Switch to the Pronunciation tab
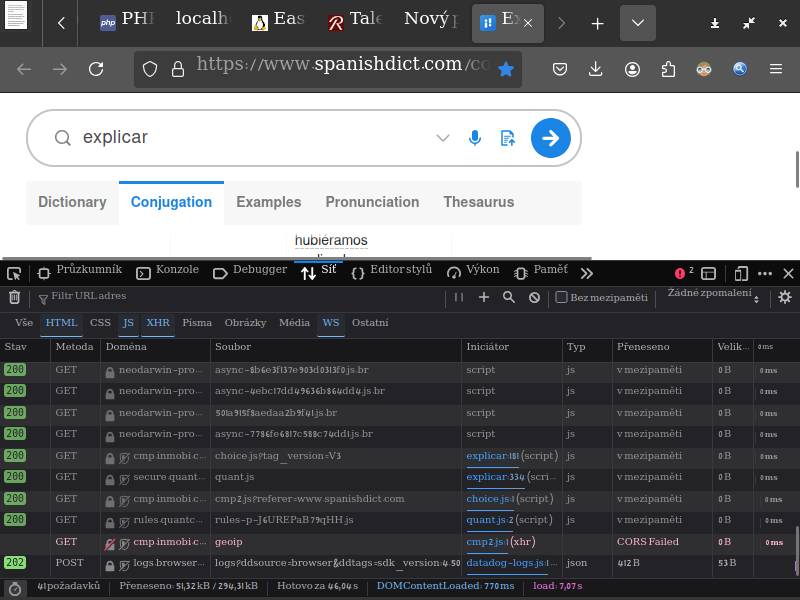The image size is (800, 600). pos(372,203)
